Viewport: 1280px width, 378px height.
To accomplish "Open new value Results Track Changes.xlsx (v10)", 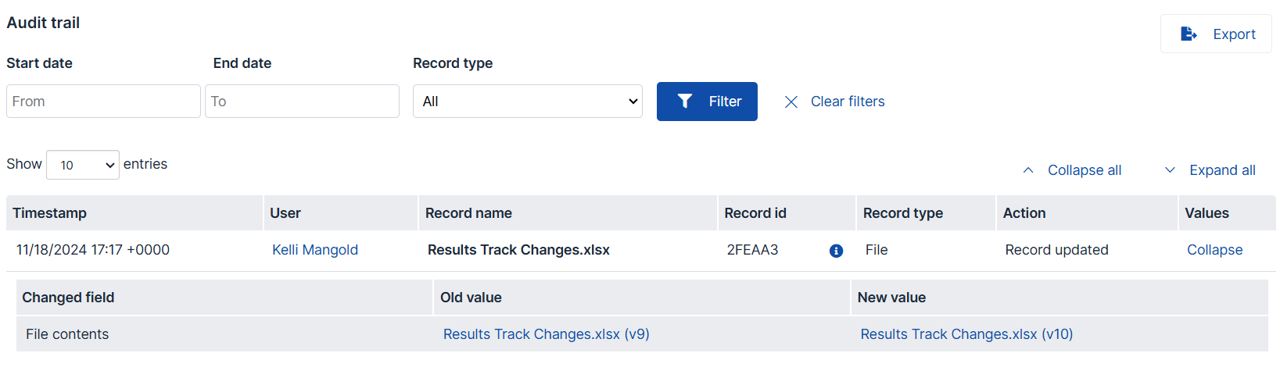I will click(966, 334).
